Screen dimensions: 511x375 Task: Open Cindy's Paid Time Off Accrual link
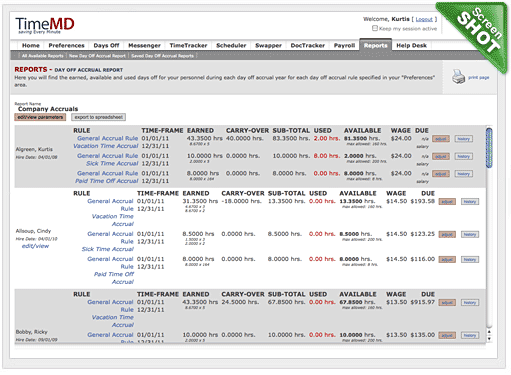tap(114, 278)
